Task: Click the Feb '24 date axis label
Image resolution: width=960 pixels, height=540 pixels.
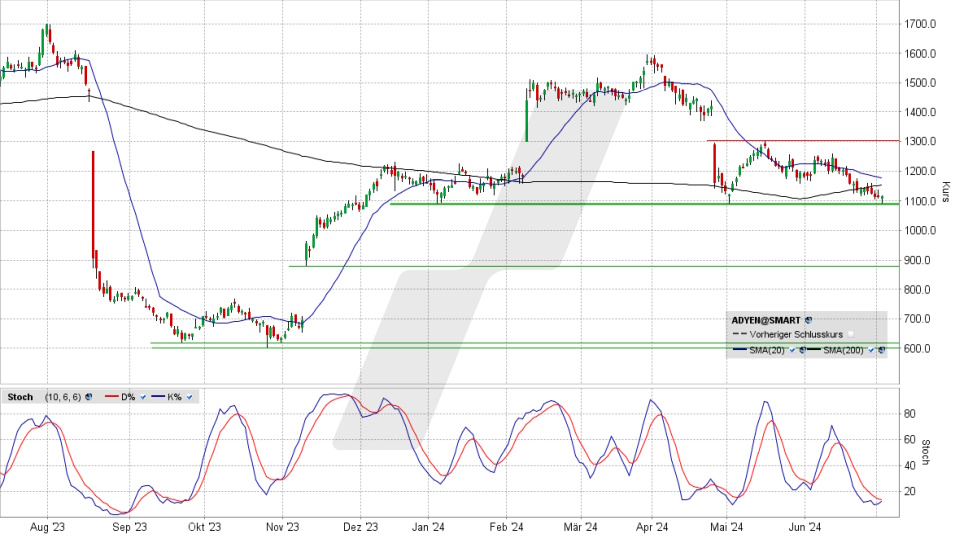Action: [506, 527]
